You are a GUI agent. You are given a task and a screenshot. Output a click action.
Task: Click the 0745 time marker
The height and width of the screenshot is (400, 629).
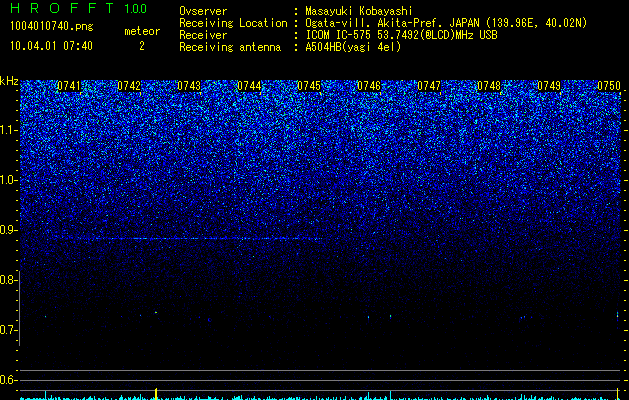(x=309, y=86)
